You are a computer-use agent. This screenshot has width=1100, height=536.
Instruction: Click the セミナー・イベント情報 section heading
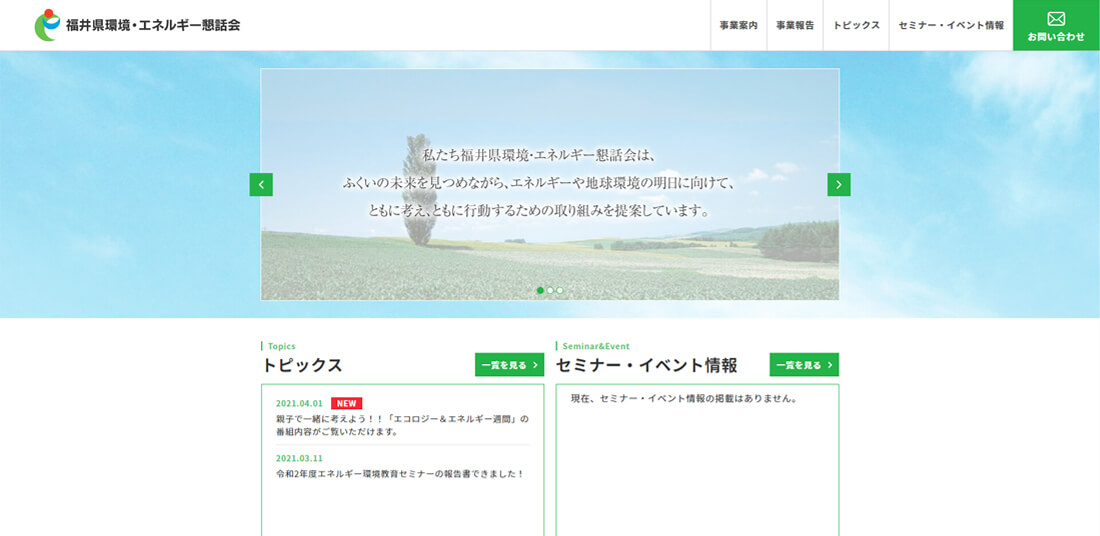[647, 366]
